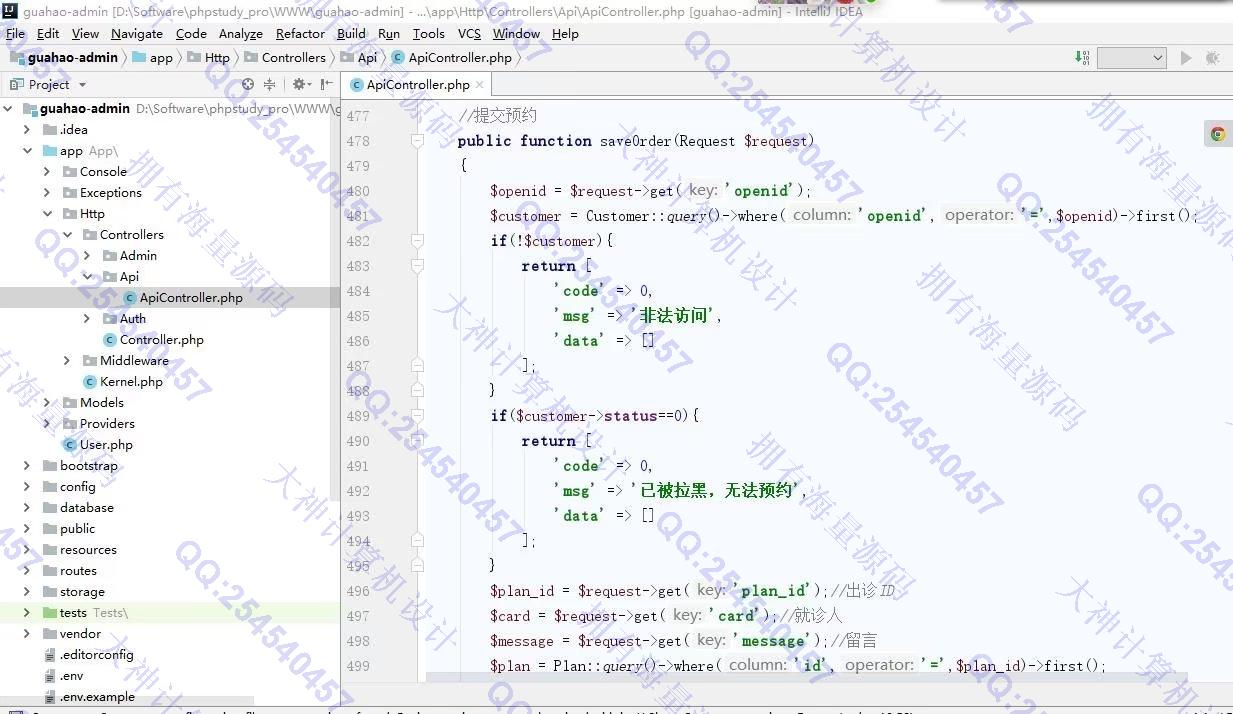
Task: Expand the Models folder arrow
Action: tap(47, 402)
